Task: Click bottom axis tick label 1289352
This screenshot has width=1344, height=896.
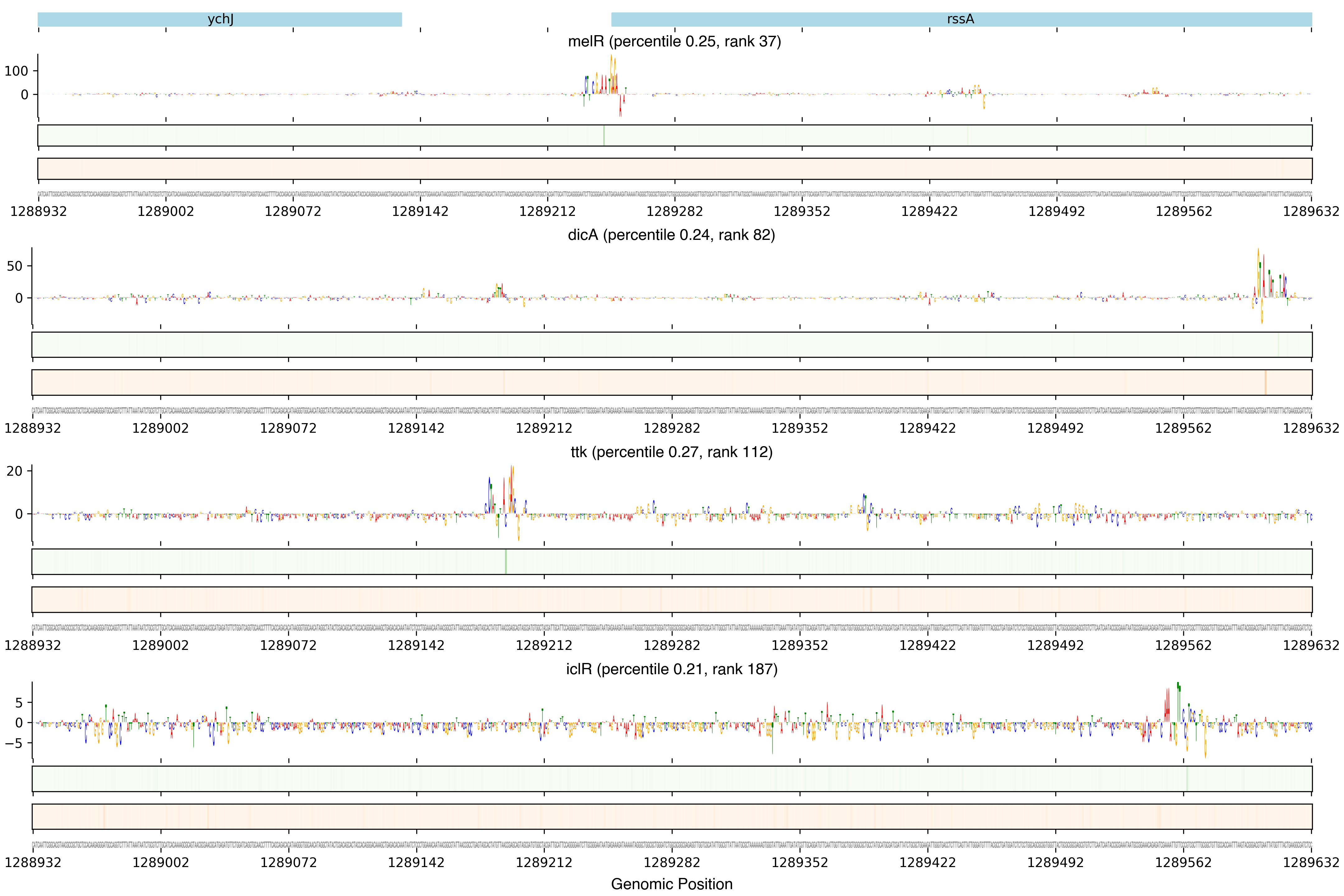Action: (800, 862)
